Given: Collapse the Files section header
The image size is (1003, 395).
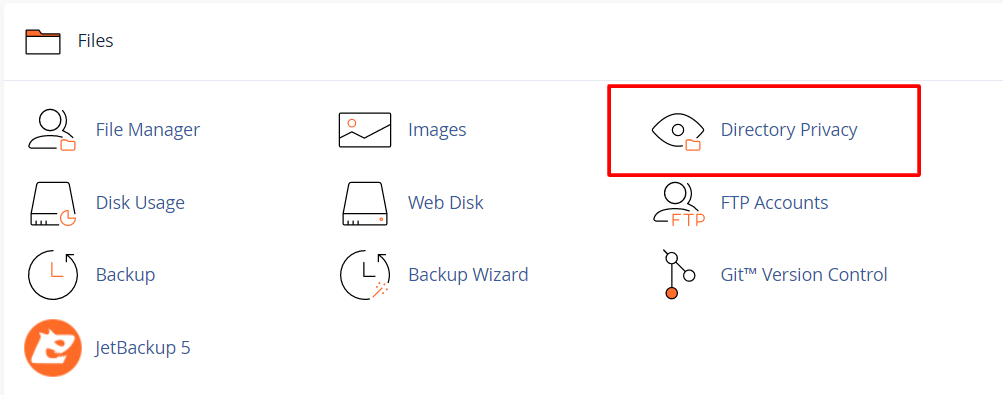Looking at the screenshot, I should (x=502, y=42).
